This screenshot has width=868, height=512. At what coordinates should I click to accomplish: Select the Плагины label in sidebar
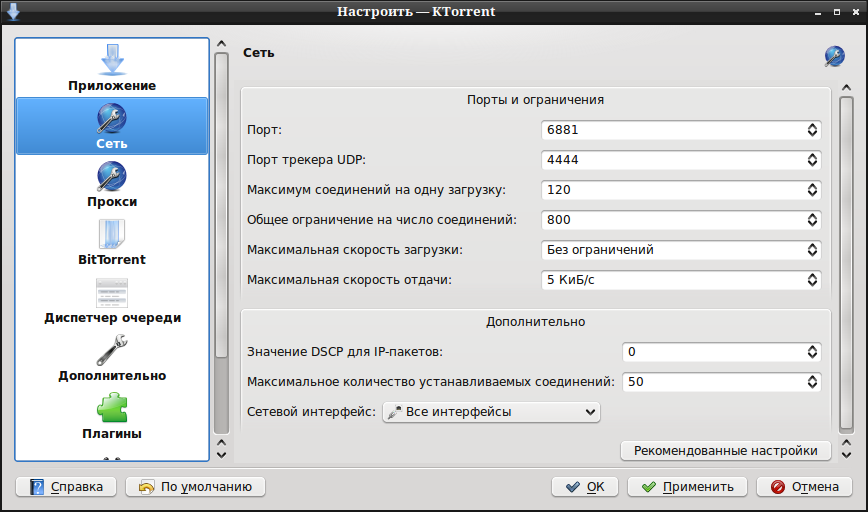click(112, 433)
